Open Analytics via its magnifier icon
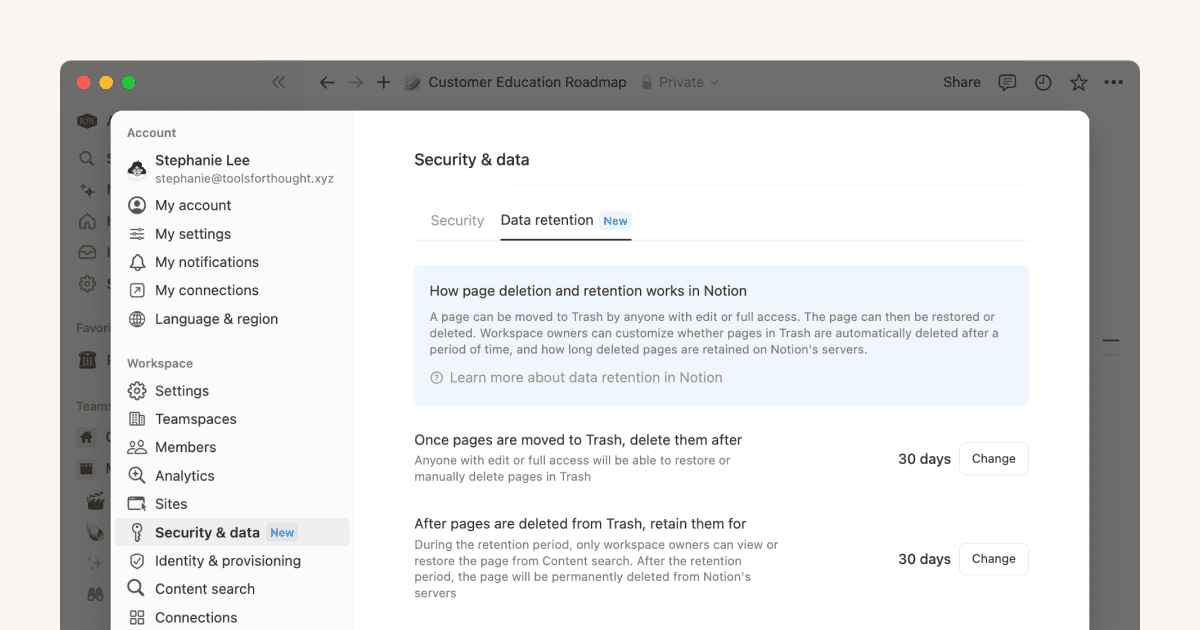 coord(137,475)
